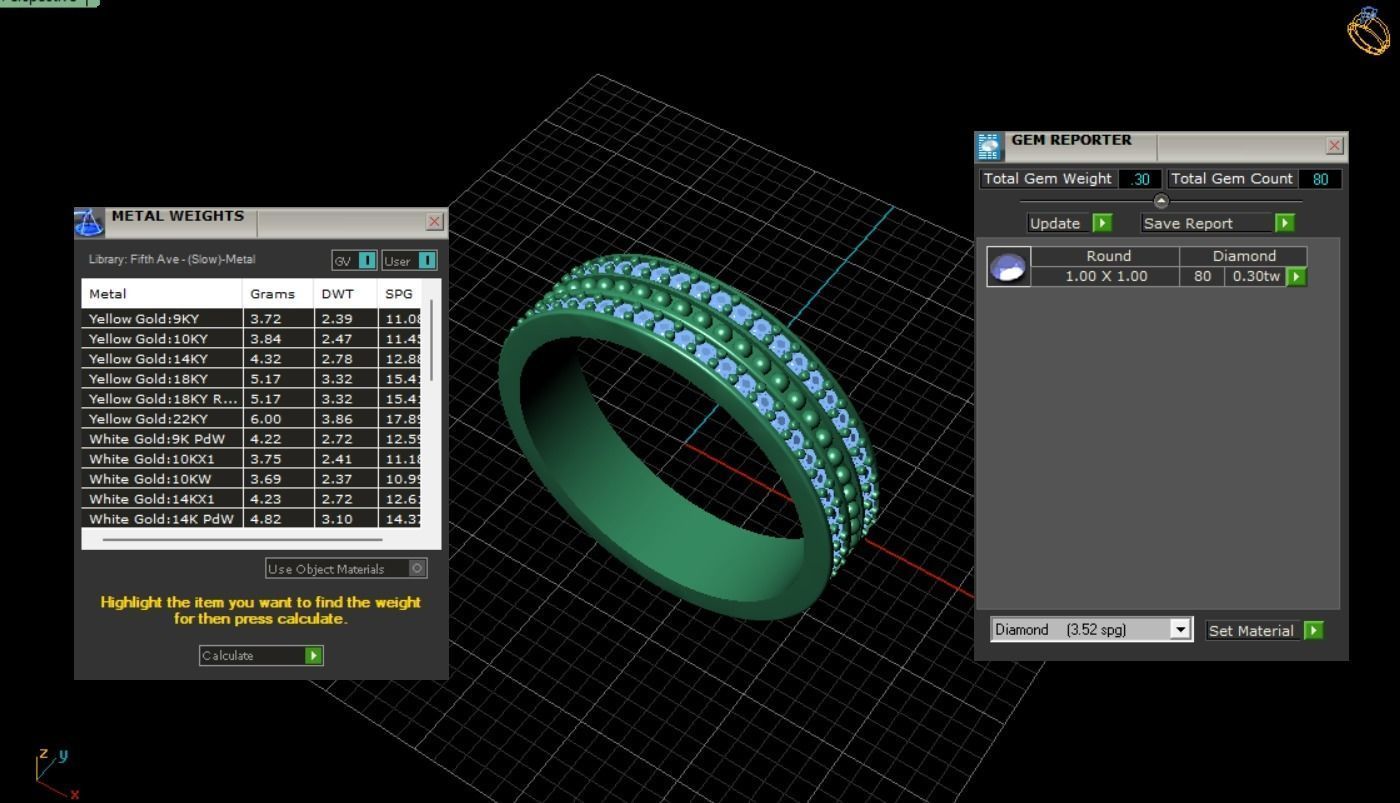Click the metal list vertical scrollbar

click(431, 340)
